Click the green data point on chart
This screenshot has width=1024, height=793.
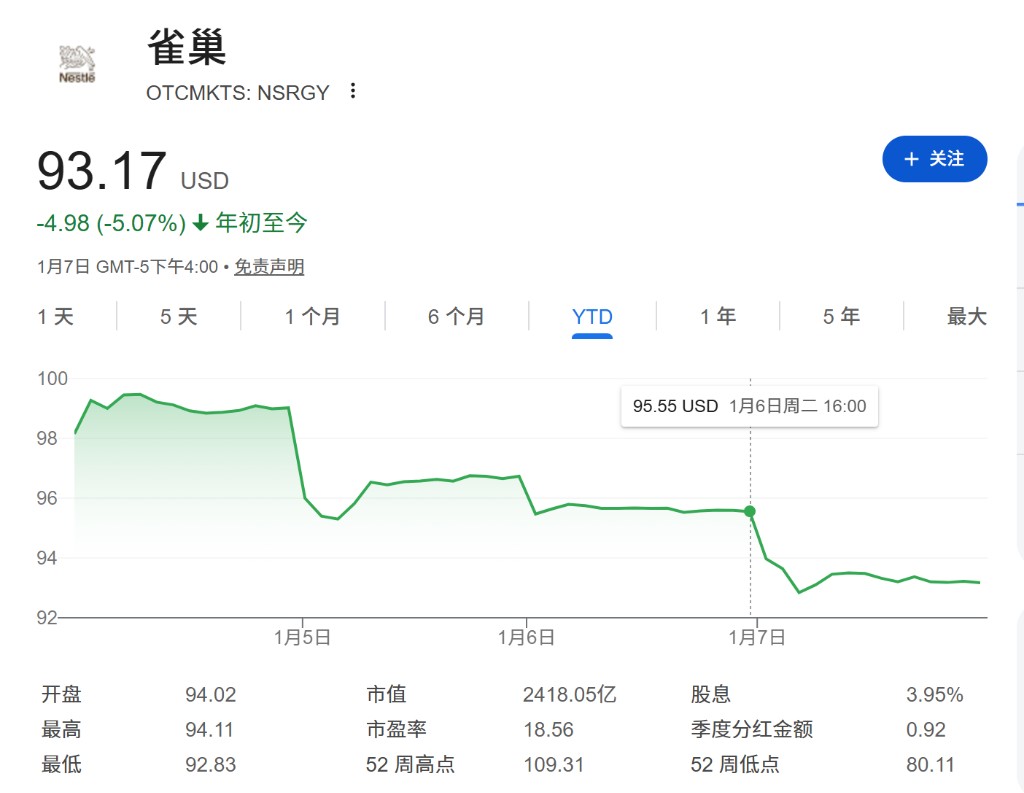coord(750,511)
